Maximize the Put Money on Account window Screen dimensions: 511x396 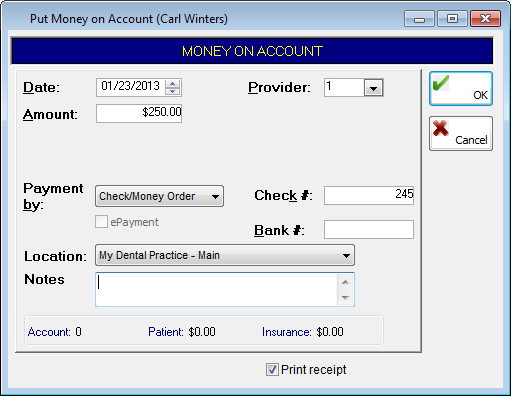pos(452,19)
